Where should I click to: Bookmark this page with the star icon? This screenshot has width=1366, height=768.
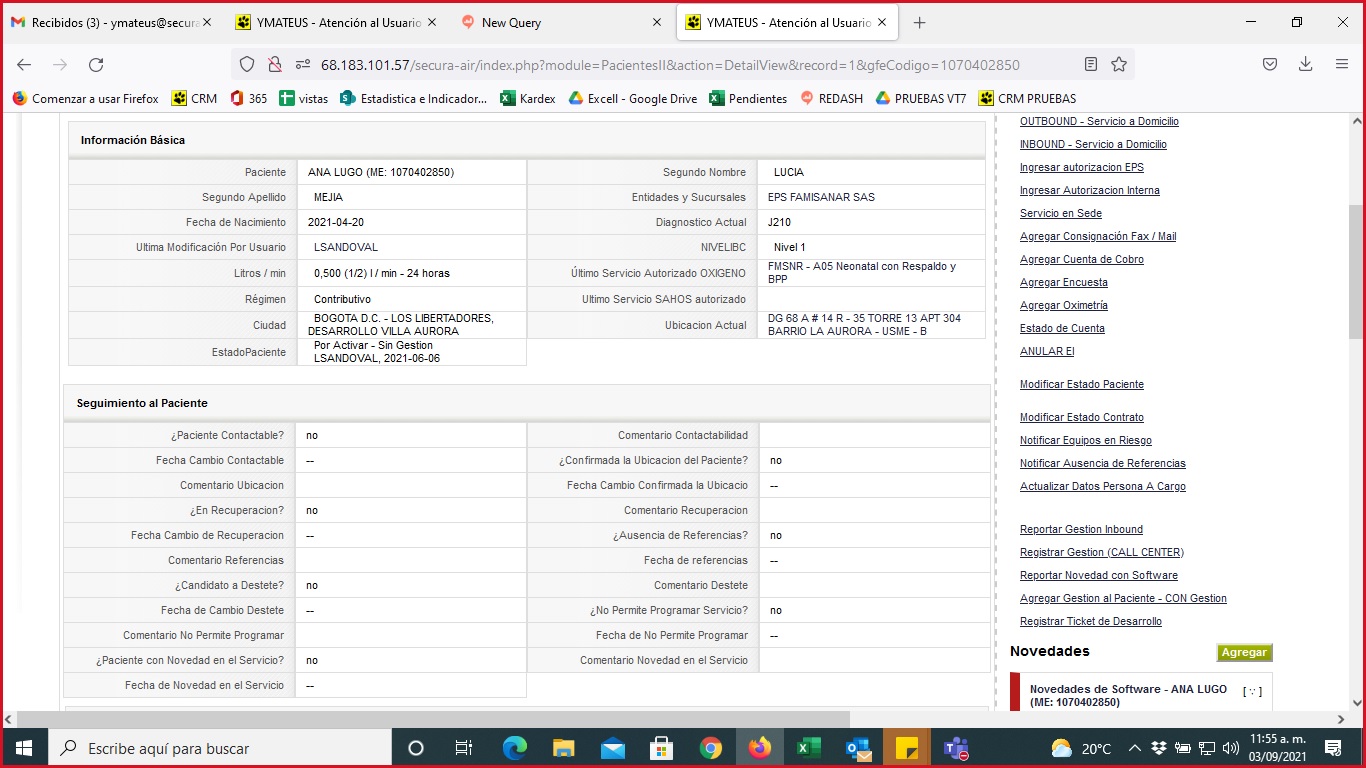pyautogui.click(x=1119, y=65)
